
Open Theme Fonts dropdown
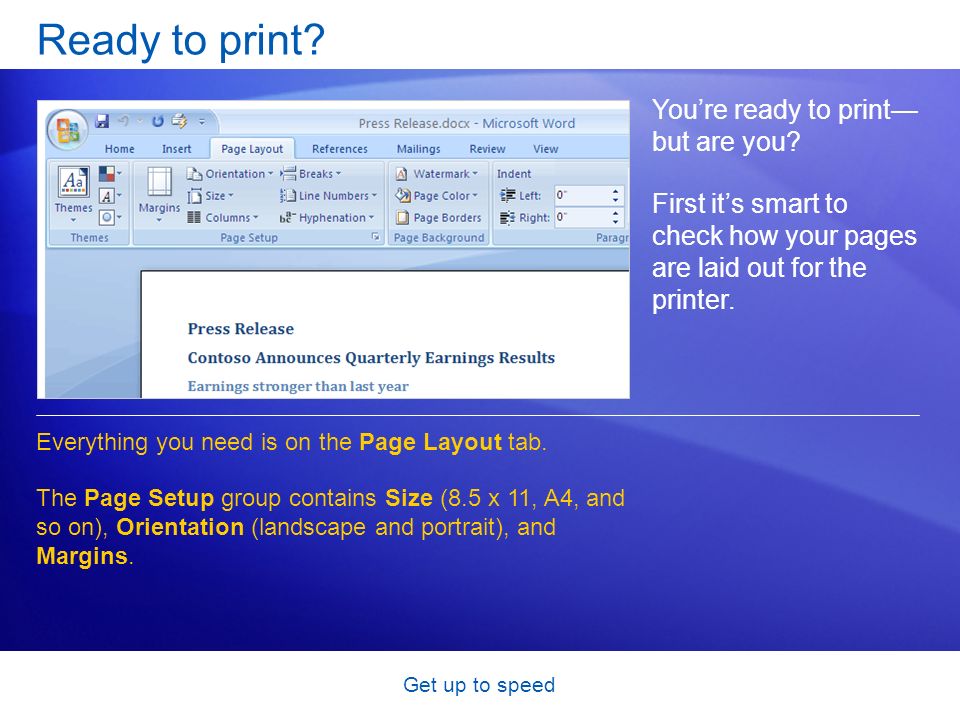pos(110,196)
